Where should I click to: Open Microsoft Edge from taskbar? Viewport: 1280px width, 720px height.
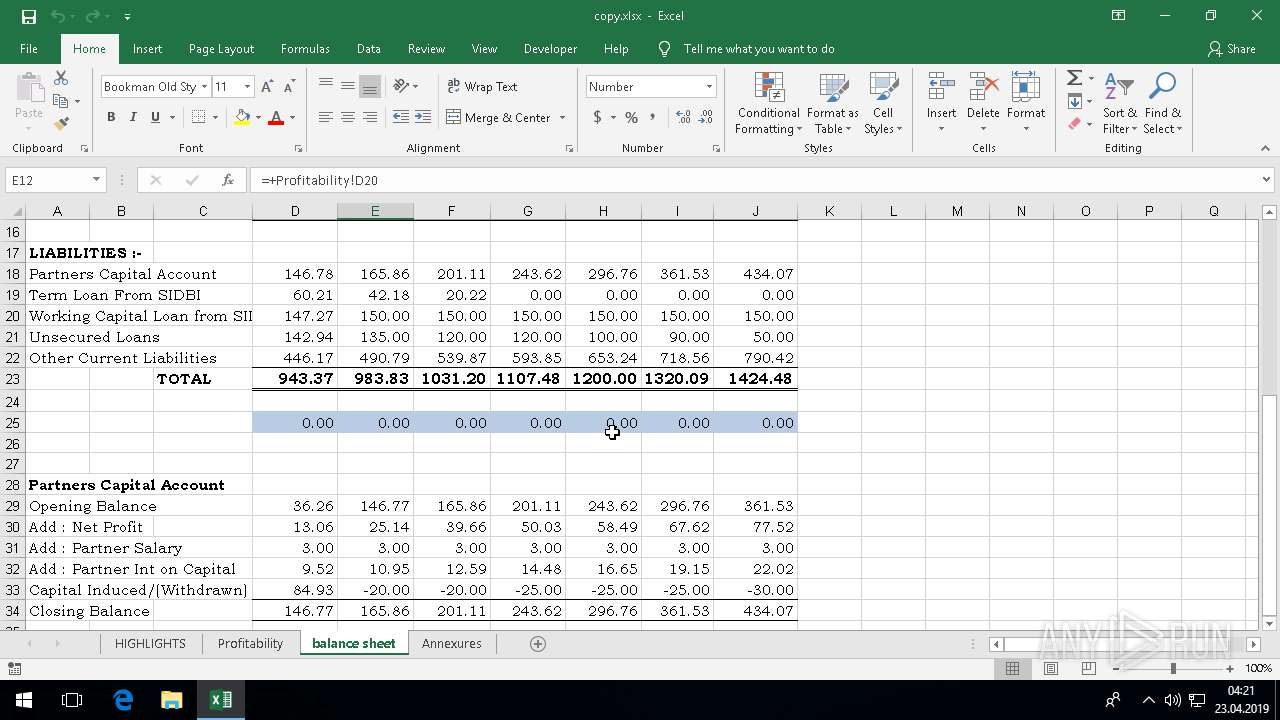[123, 700]
